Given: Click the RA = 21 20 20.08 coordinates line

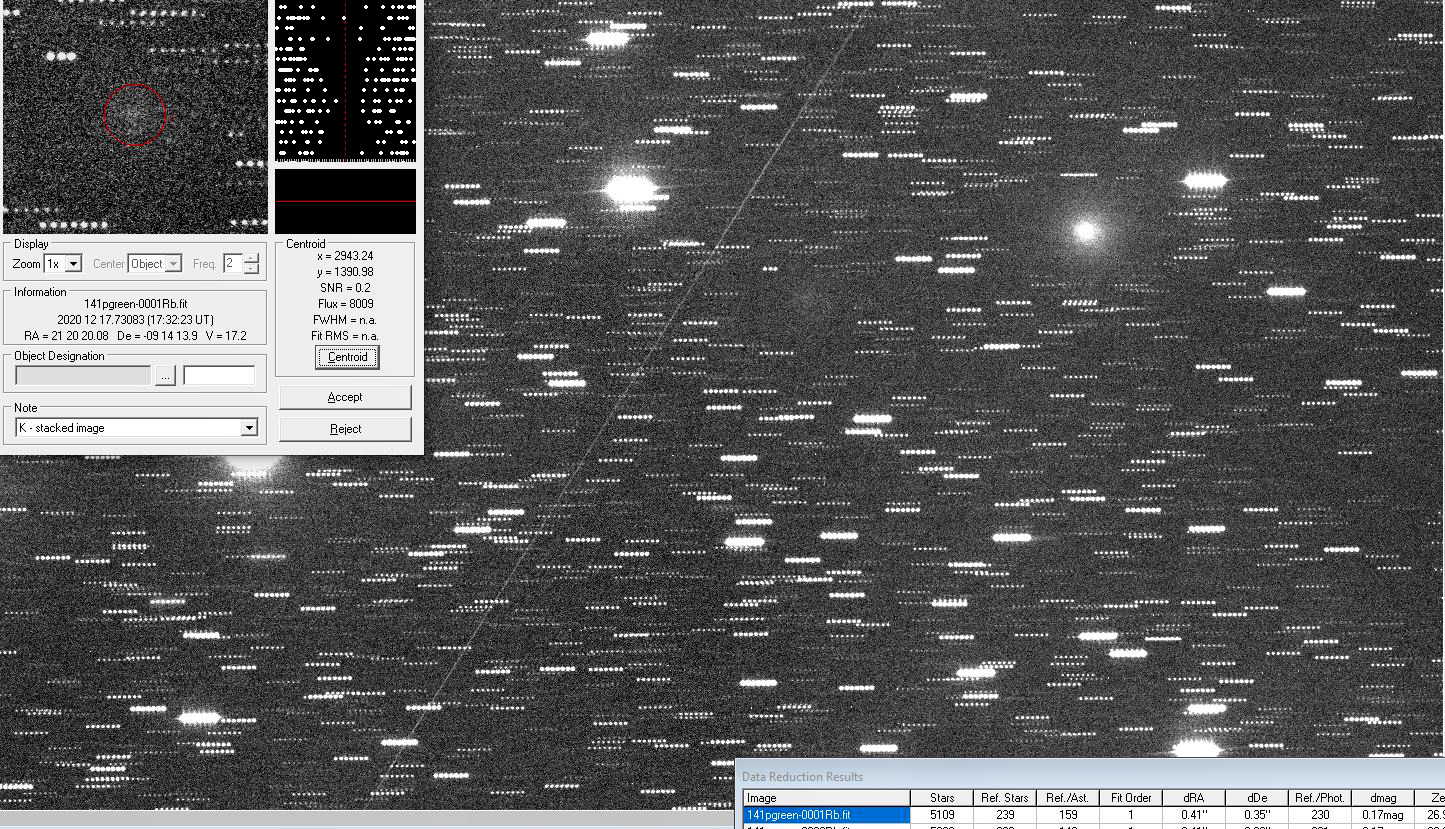Looking at the screenshot, I should tap(135, 336).
